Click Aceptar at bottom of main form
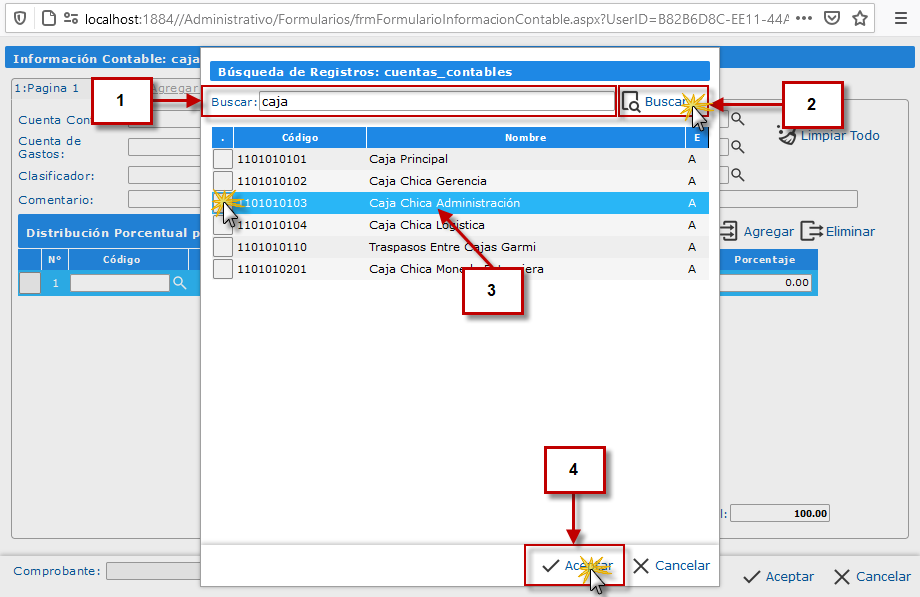 click(778, 576)
